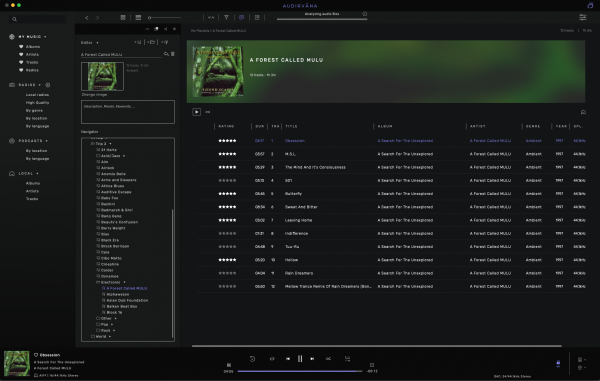The width and height of the screenshot is (600, 381).
Task: Open the Editor dropdown in playlist panel
Action: tap(90, 42)
